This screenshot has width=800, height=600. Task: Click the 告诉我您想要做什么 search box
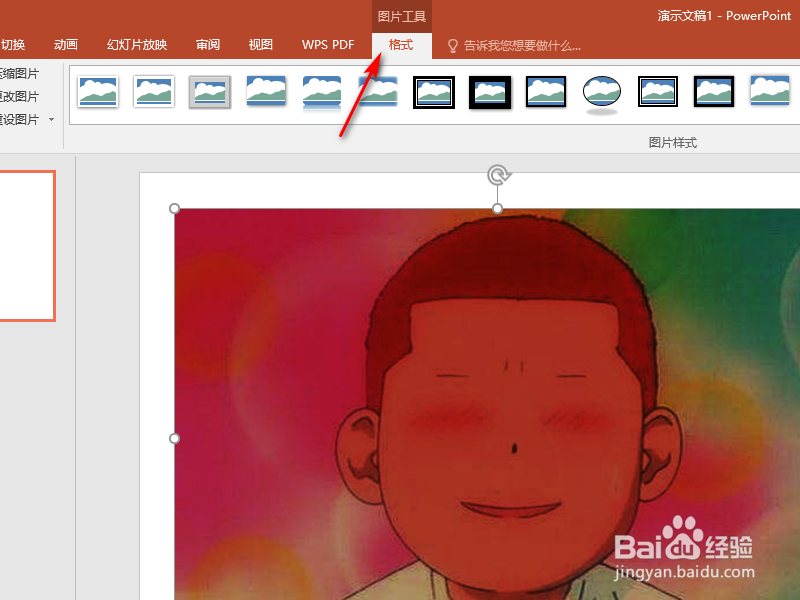coord(522,46)
